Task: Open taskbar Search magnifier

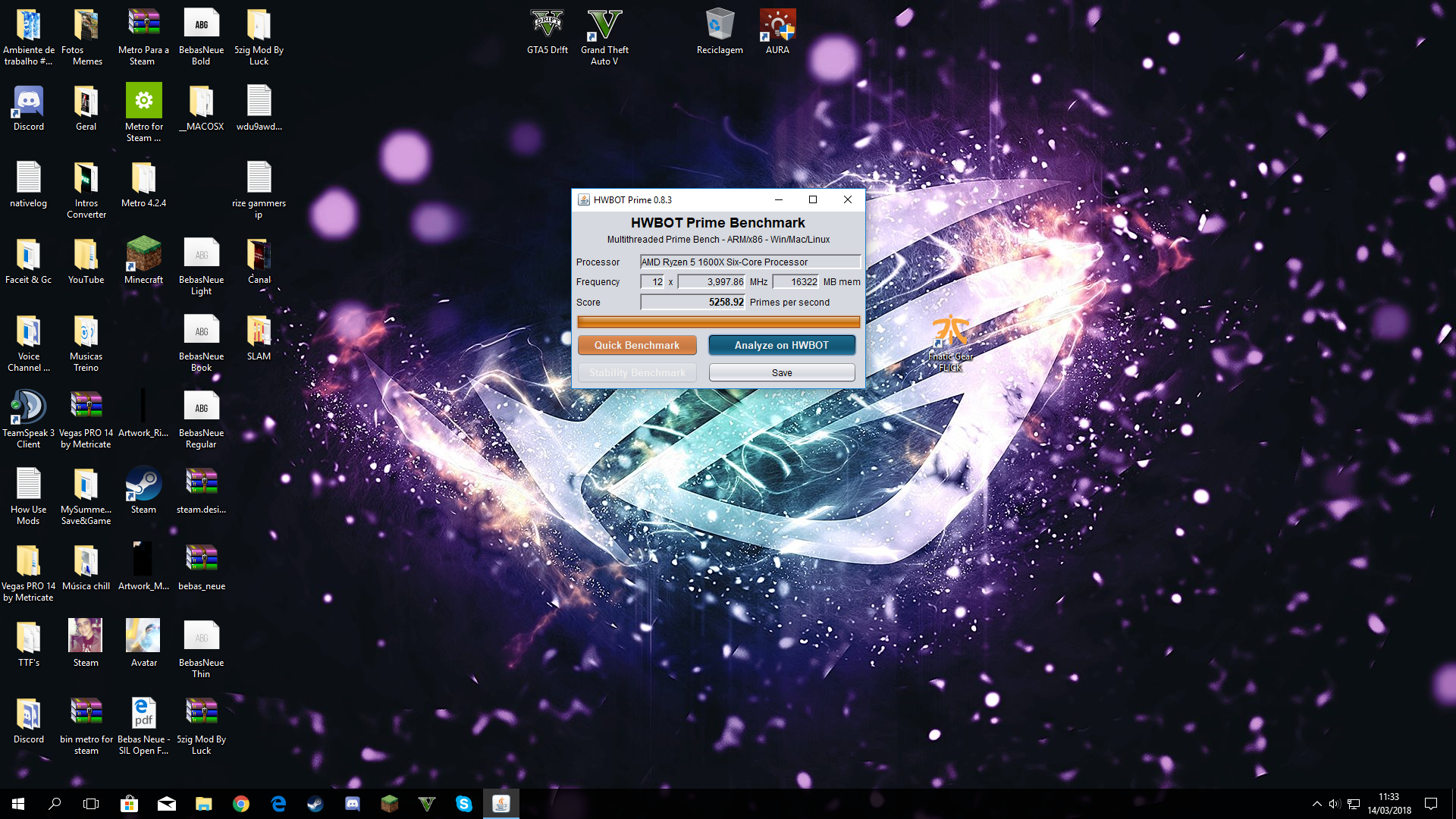Action: 55,804
